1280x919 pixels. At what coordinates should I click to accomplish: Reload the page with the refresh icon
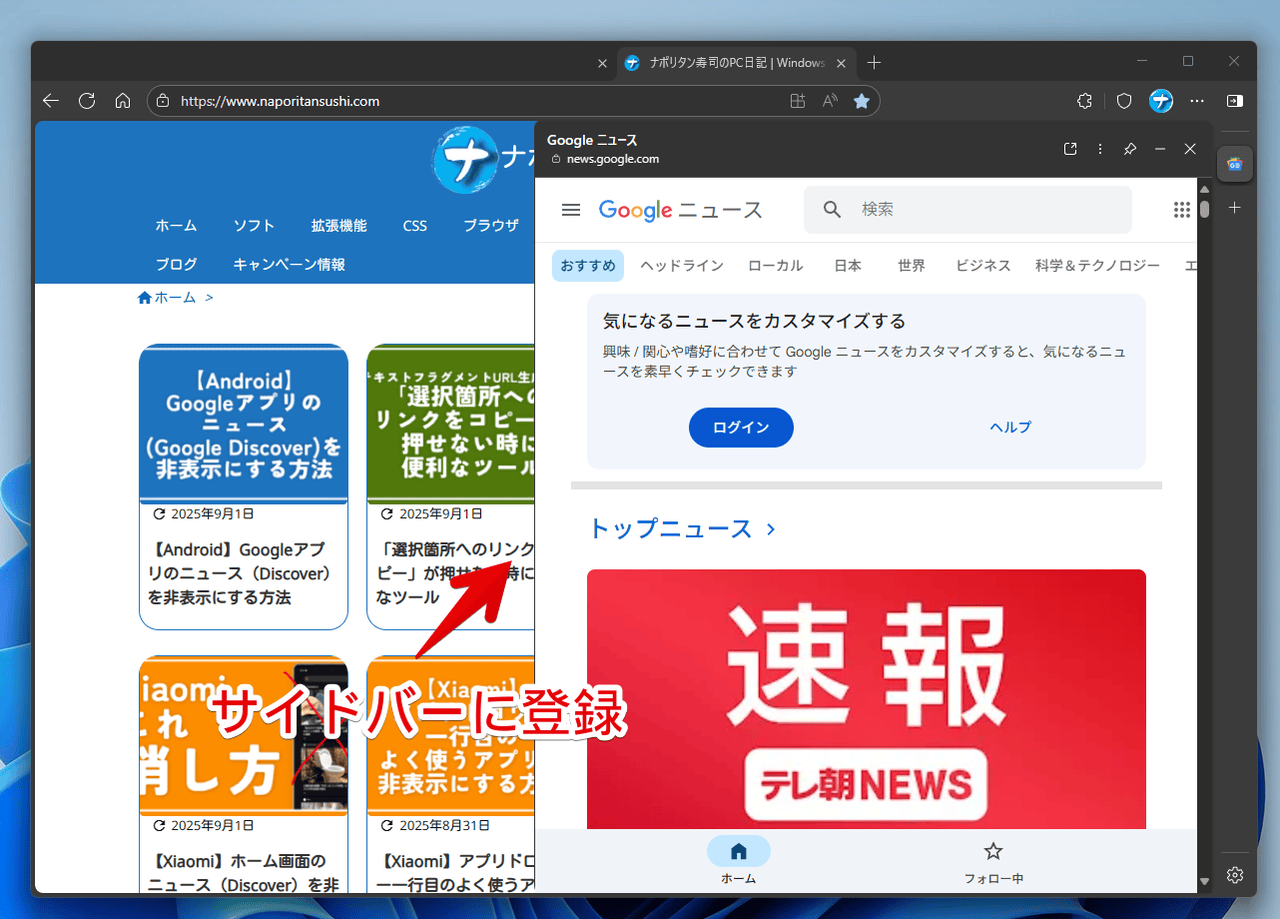pyautogui.click(x=87, y=101)
